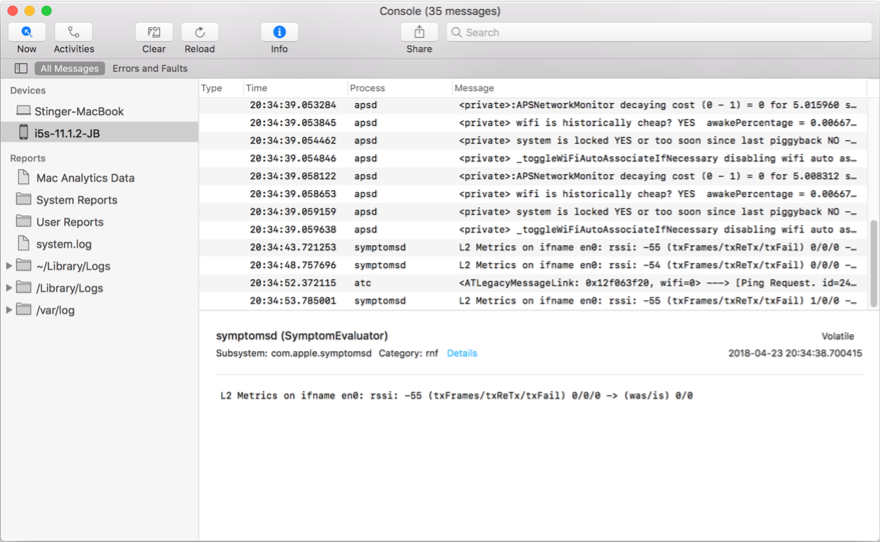Select apsd message at 20:34:39.058122
Image resolution: width=881 pixels, height=543 pixels.
pyautogui.click(x=534, y=176)
